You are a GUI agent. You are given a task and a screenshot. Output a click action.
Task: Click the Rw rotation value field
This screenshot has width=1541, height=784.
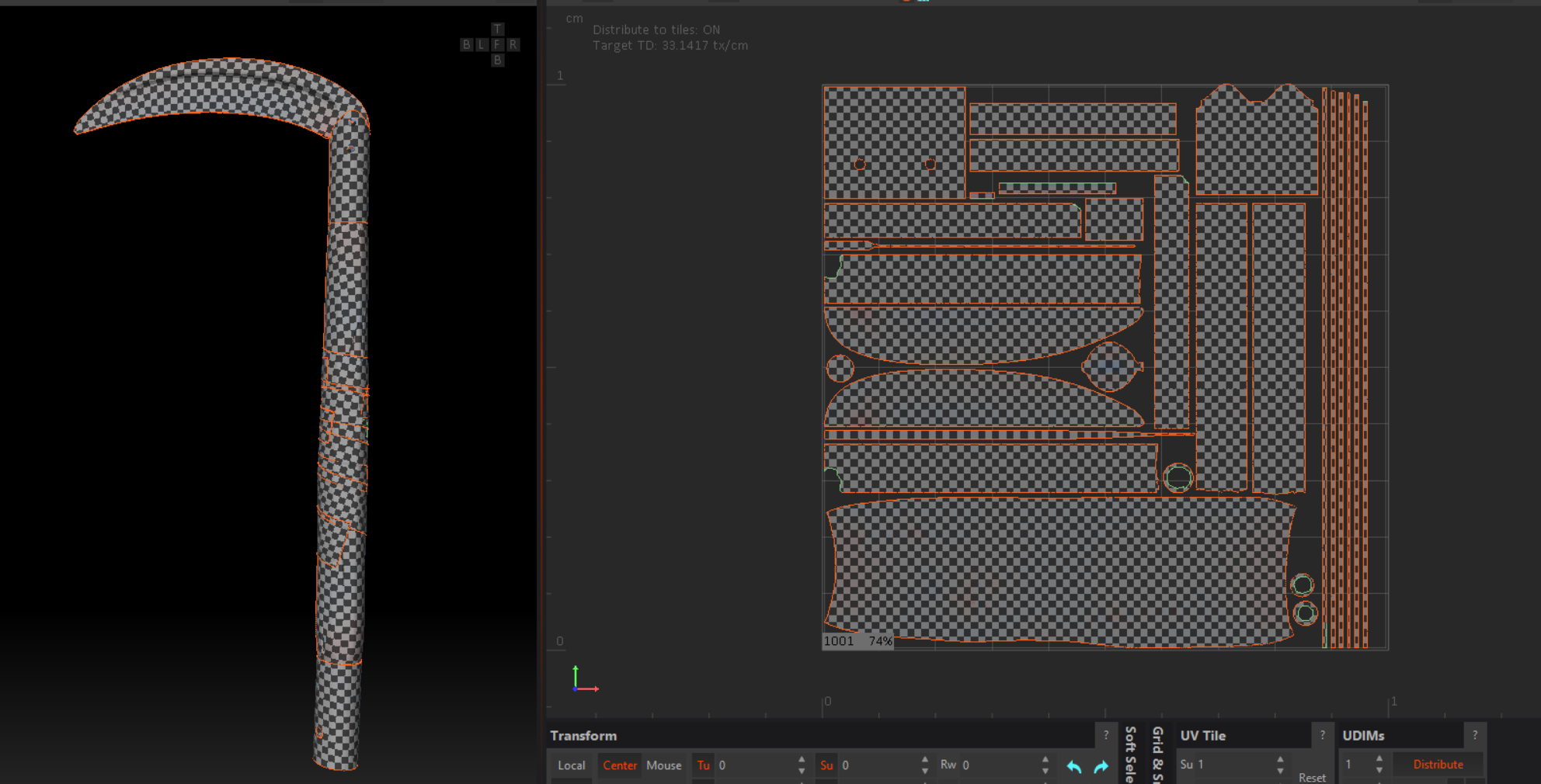(x=998, y=765)
